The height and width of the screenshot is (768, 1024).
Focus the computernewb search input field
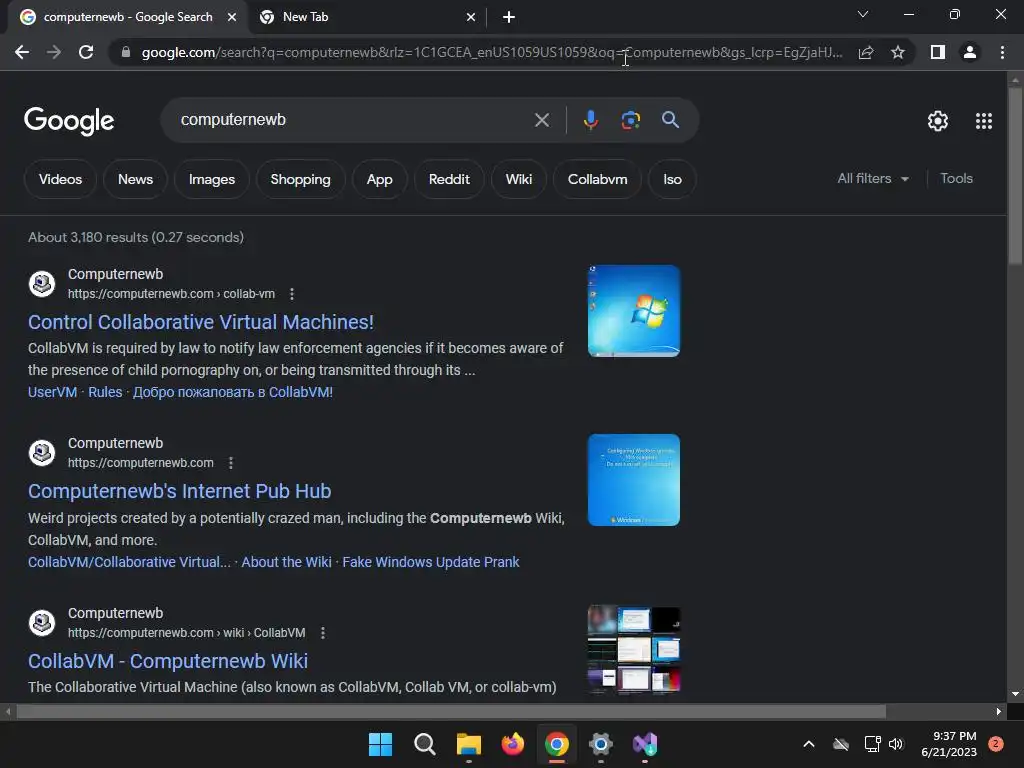[x=353, y=120]
